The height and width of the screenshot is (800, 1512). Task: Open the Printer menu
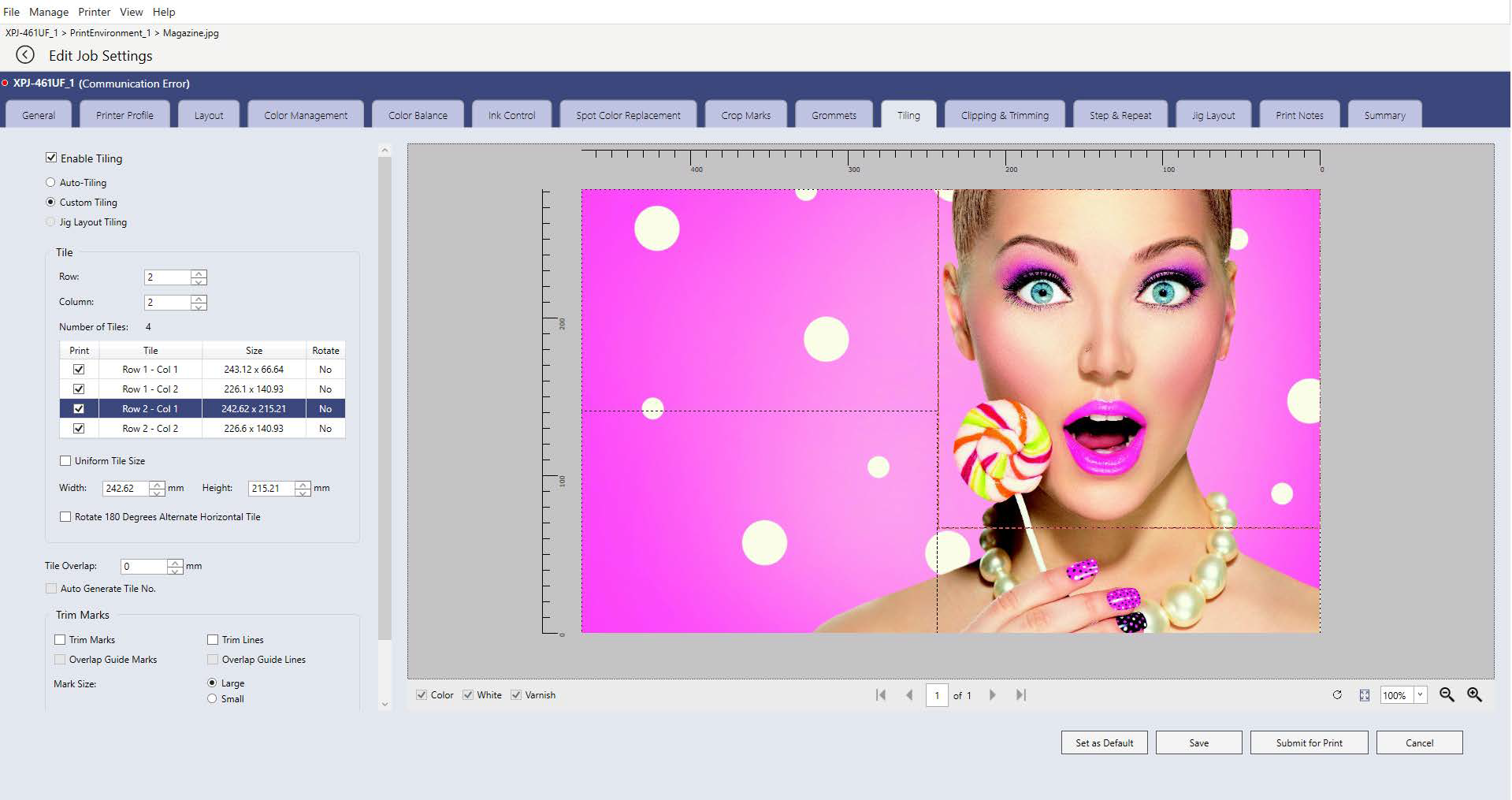coord(94,12)
